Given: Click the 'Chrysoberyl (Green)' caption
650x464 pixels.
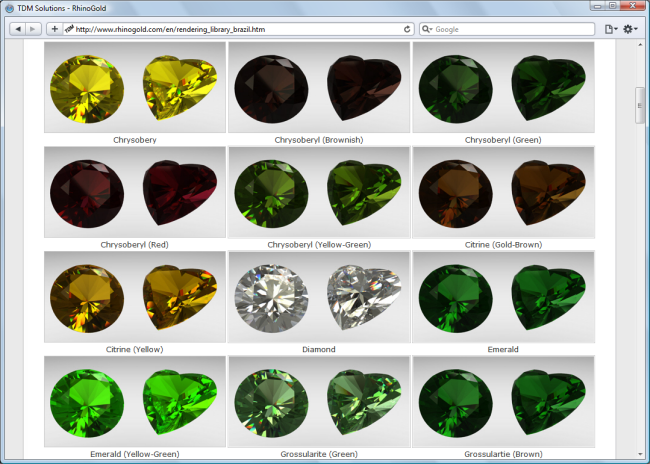Looking at the screenshot, I should (503, 140).
